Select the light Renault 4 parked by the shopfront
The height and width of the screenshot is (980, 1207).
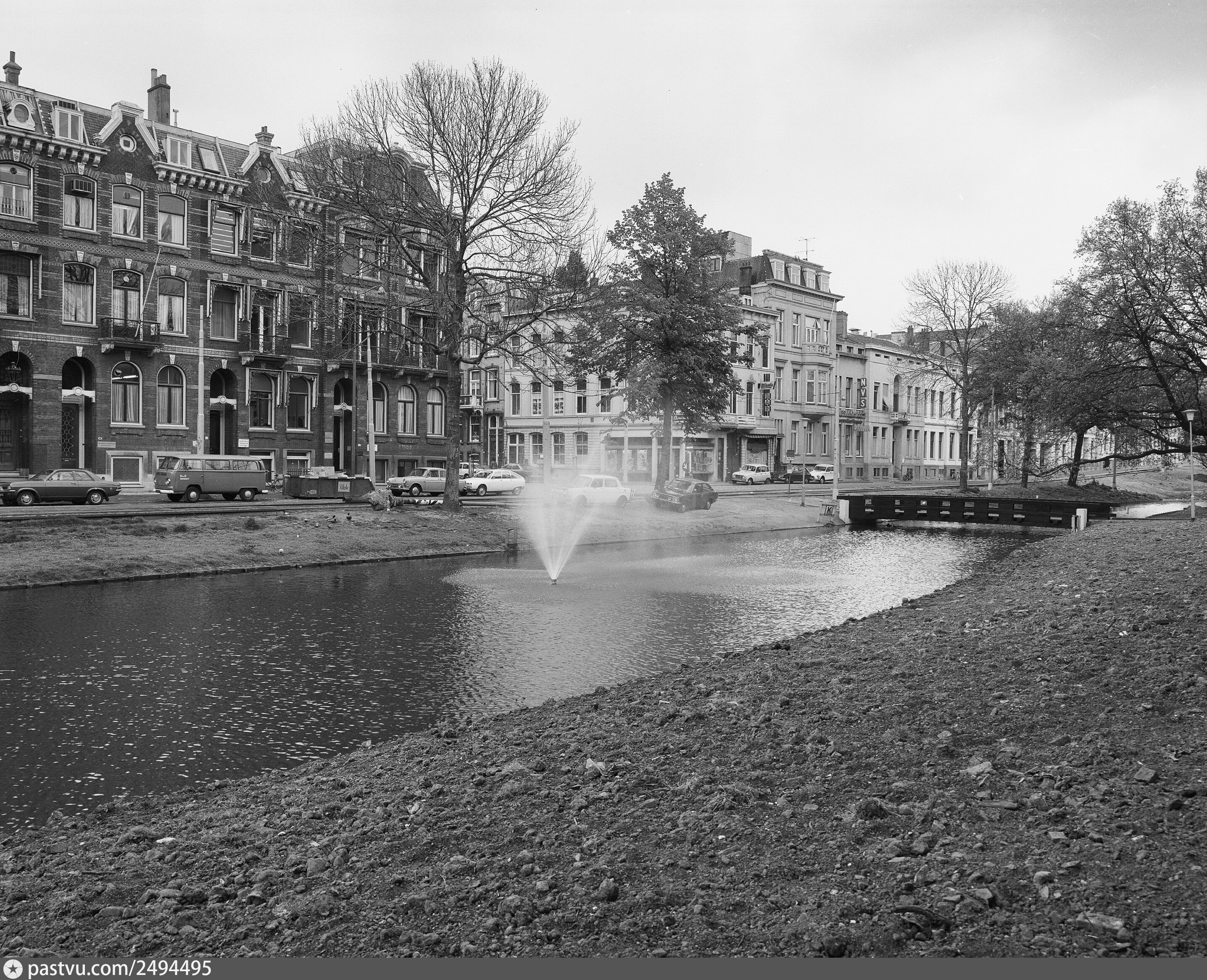point(751,474)
